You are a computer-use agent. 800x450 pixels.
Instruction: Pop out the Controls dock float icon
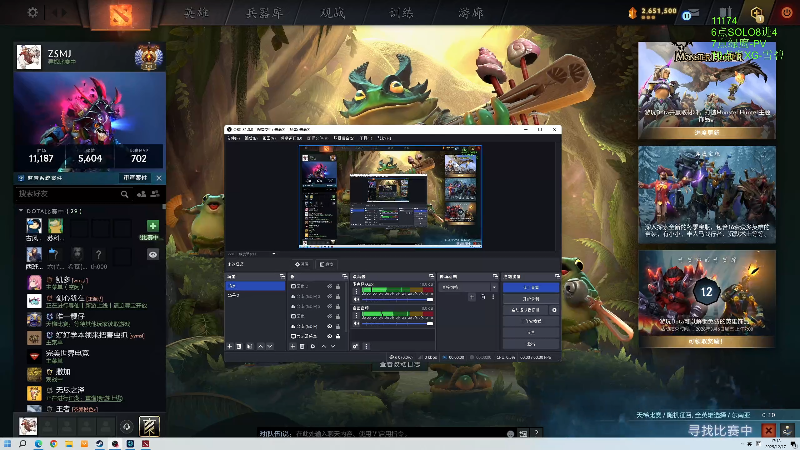click(x=557, y=277)
